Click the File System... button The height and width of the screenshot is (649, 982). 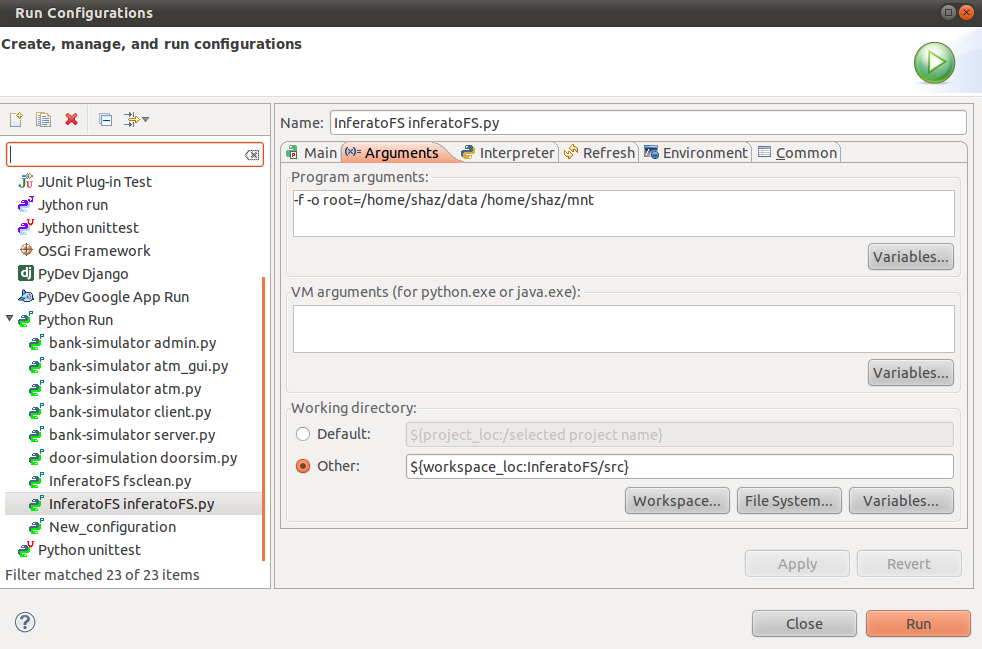point(788,501)
